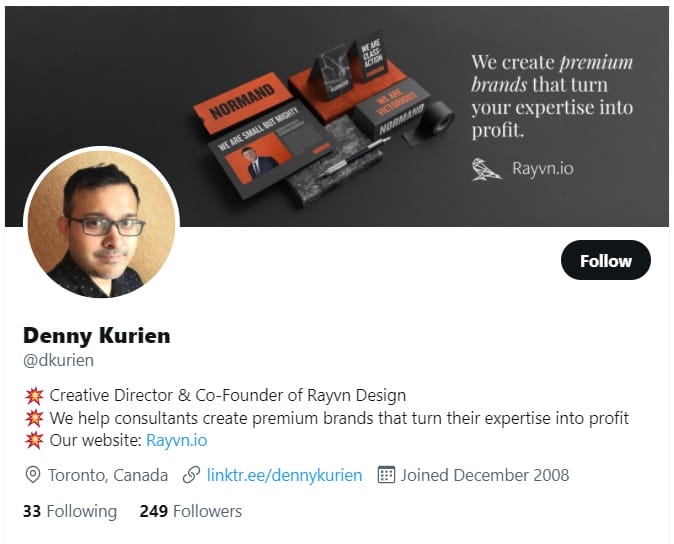
Task: View the 249 Followers list
Action: 190,511
